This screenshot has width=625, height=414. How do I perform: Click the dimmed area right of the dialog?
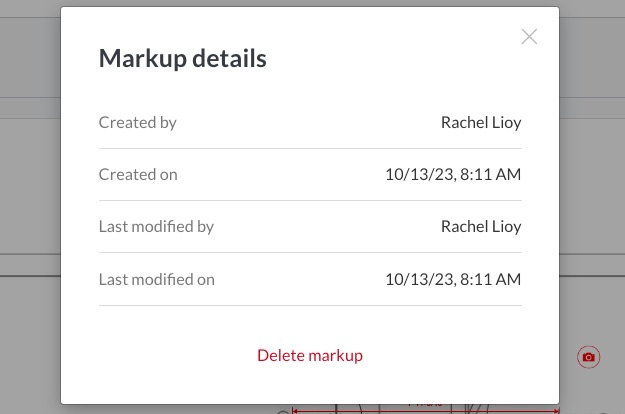(x=593, y=200)
